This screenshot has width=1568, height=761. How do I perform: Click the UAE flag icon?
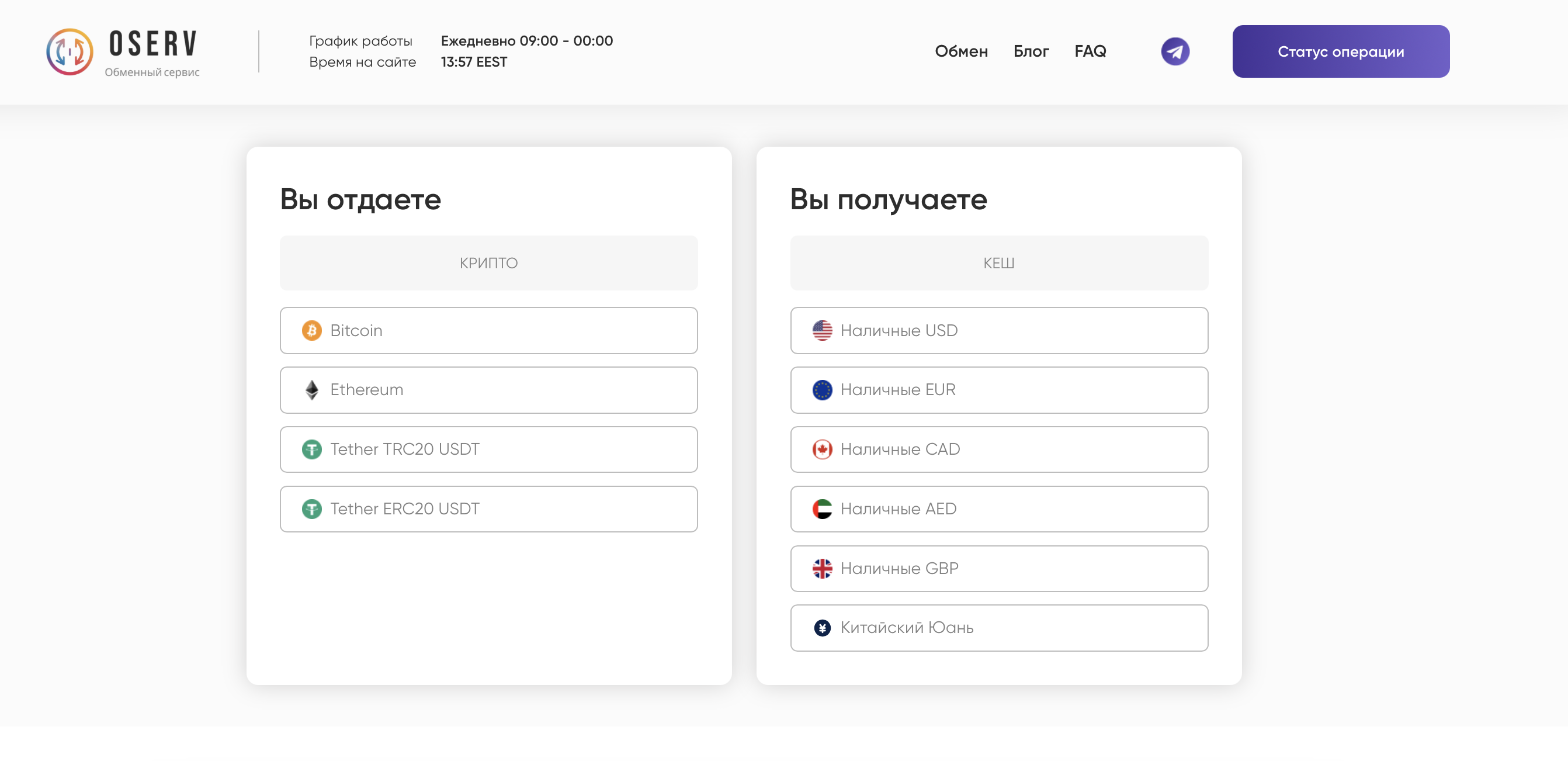tap(822, 509)
